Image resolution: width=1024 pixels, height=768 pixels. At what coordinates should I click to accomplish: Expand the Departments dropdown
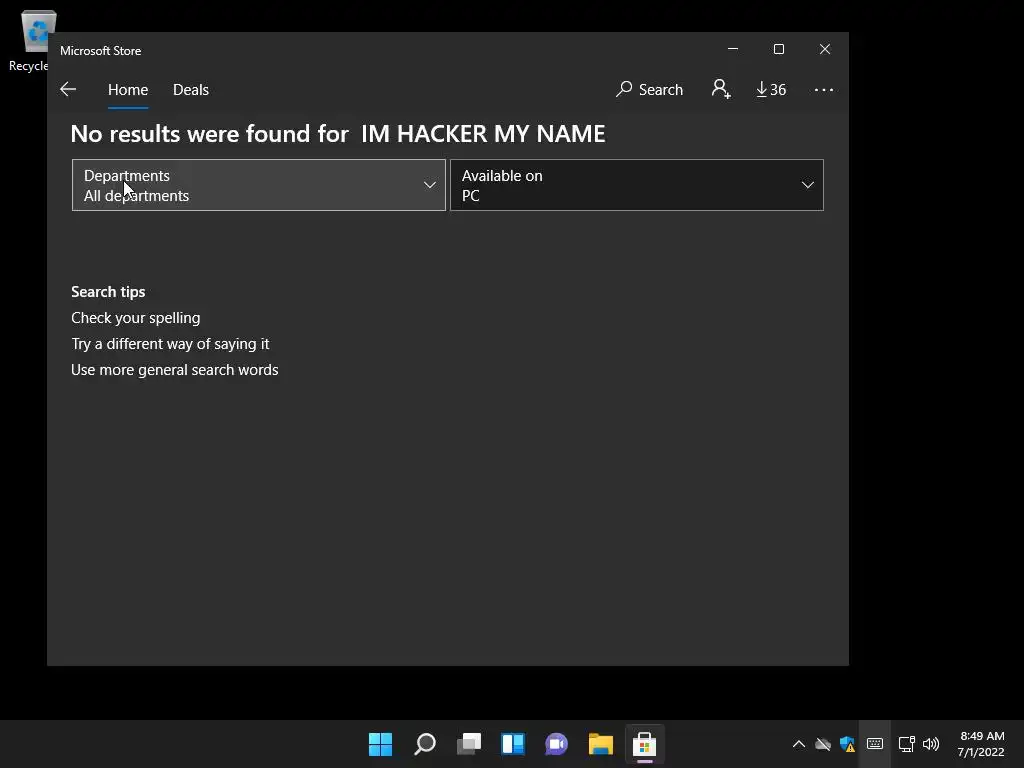[x=259, y=185]
